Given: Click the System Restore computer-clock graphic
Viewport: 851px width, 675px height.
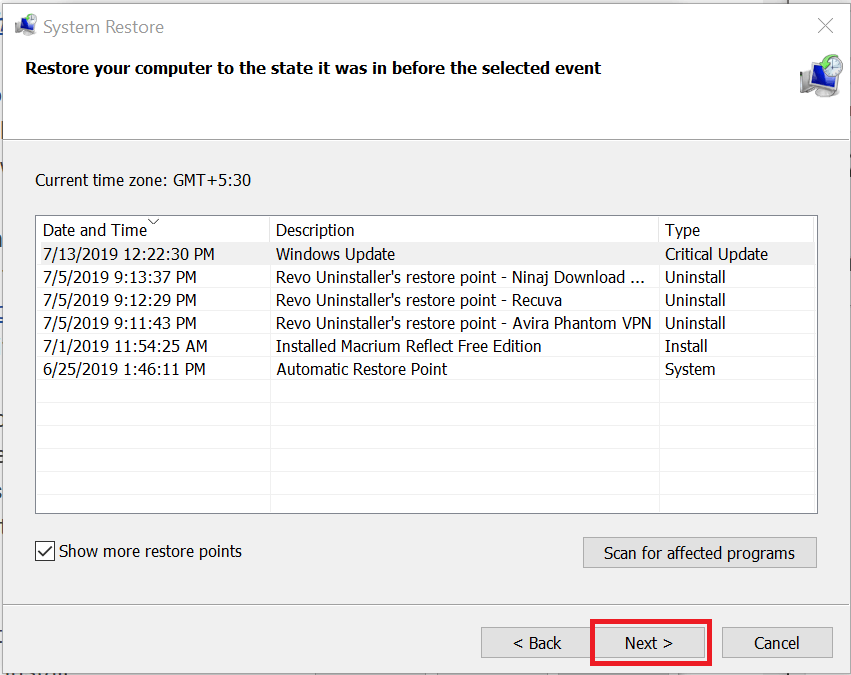Looking at the screenshot, I should coord(821,76).
